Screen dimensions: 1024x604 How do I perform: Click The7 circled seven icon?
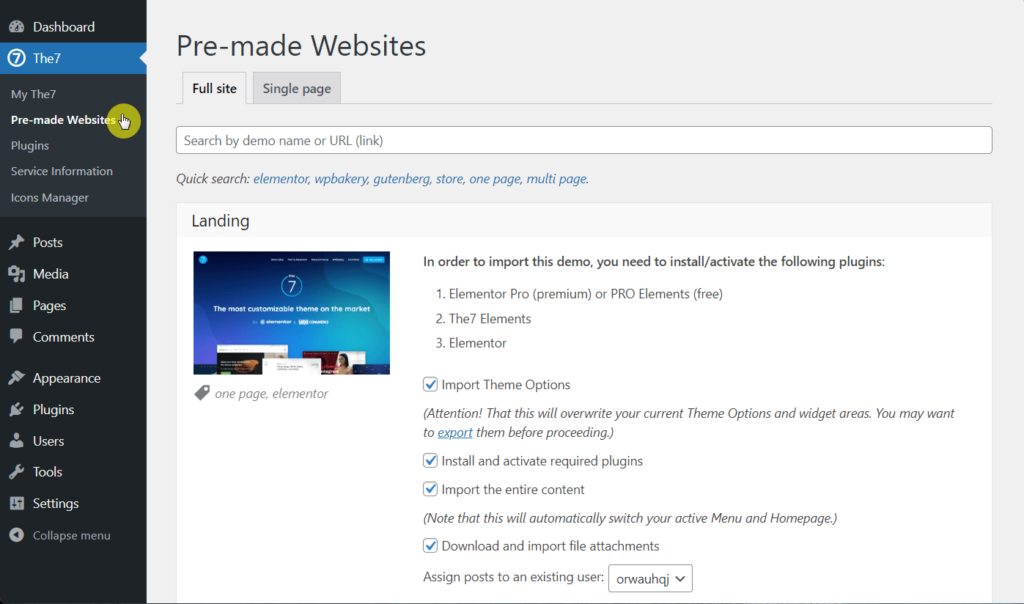point(16,58)
